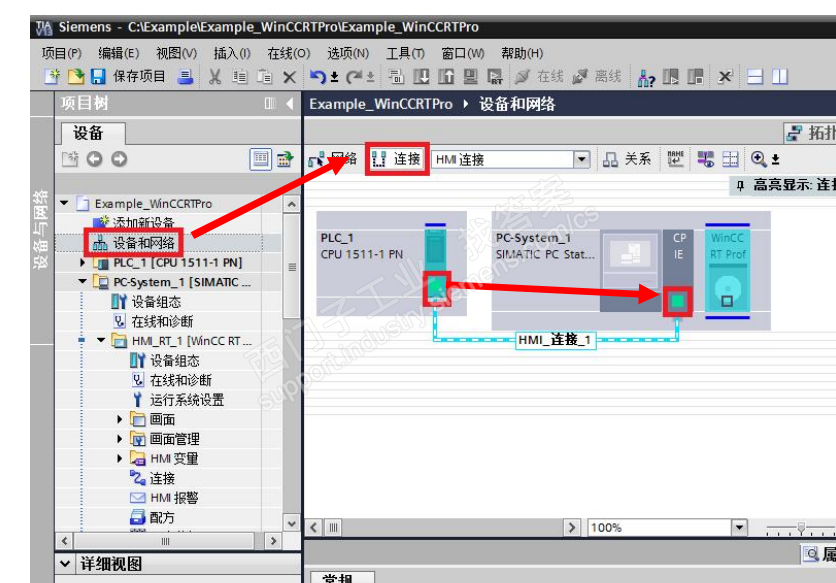Open the 编辑(E) menu
This screenshot has width=836, height=583.
(118, 53)
